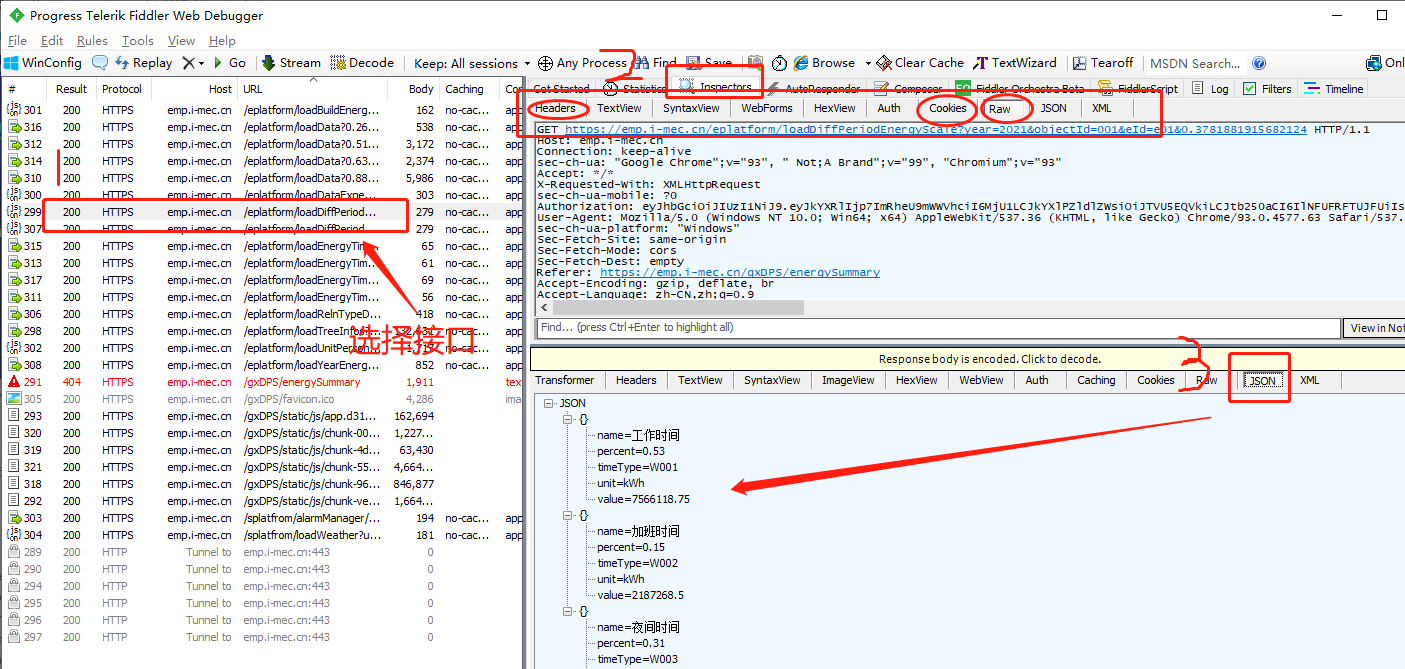Viewport: 1405px width, 669px height.
Task: Open the remove-sessions X dropdown arrow
Action: click(200, 62)
